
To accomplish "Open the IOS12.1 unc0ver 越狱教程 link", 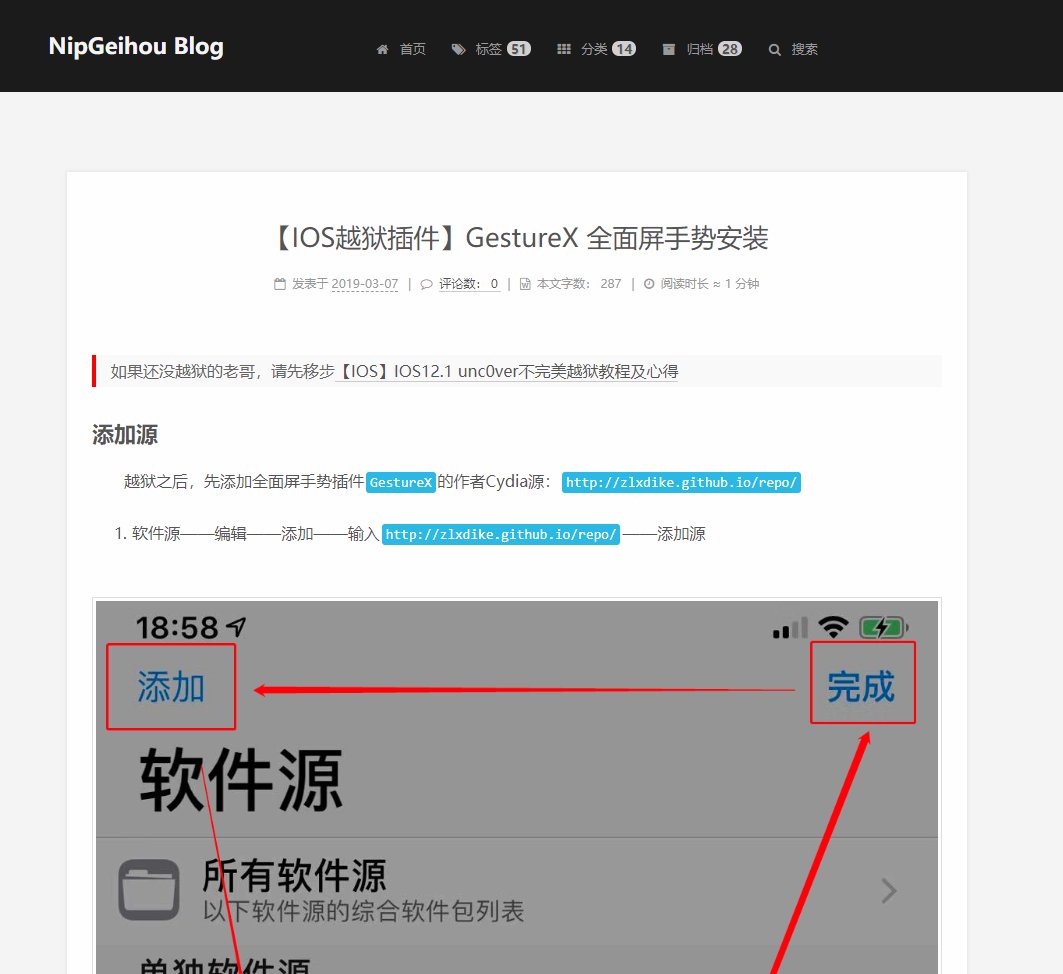I will 507,371.
